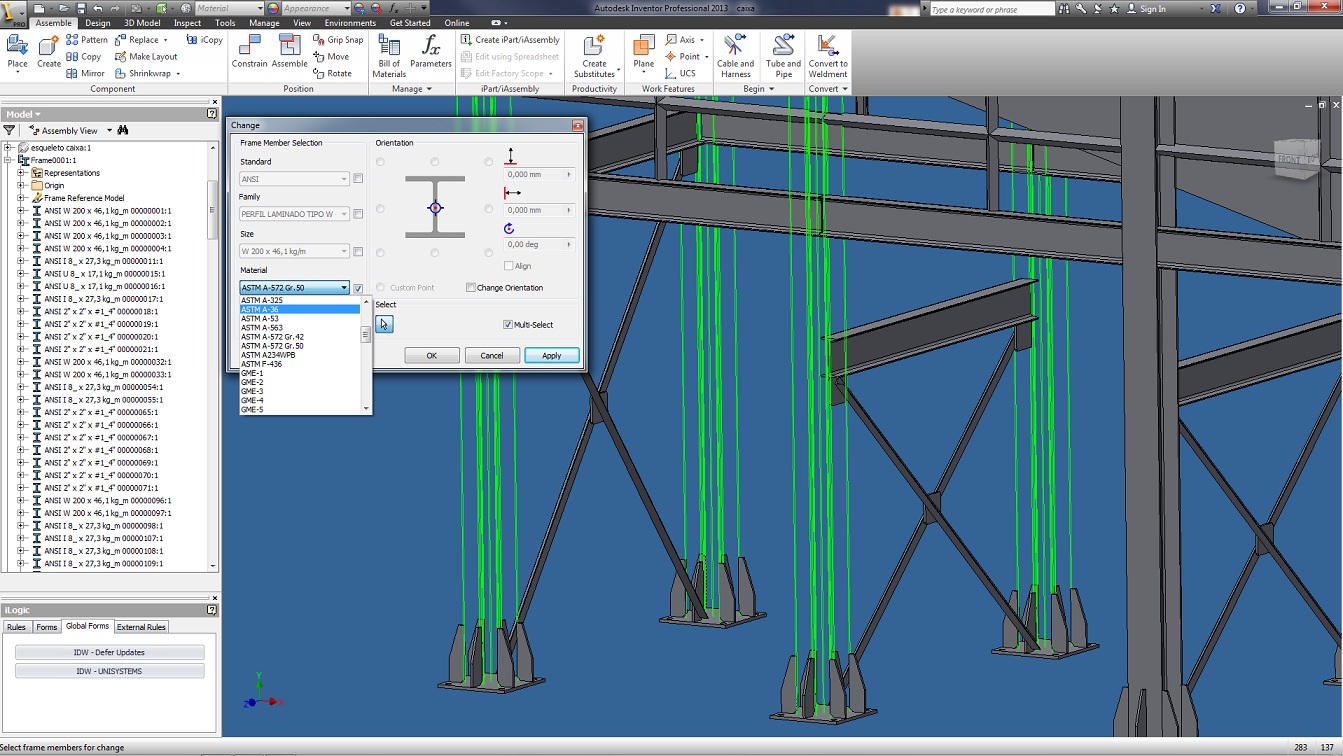This screenshot has height=756, width=1343.
Task: Click Apply in the Change dialog
Action: coord(552,355)
